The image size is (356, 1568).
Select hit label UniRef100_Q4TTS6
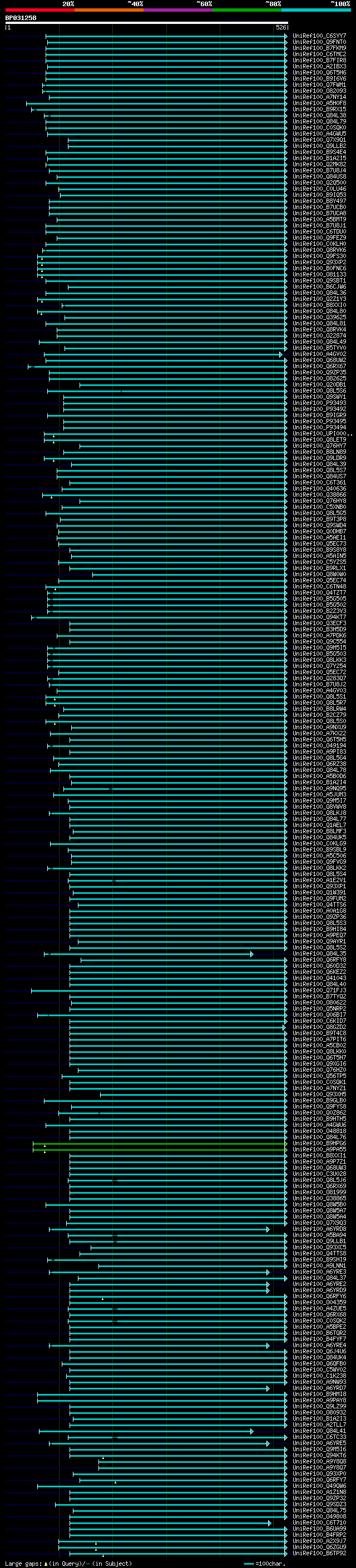(x=319, y=904)
